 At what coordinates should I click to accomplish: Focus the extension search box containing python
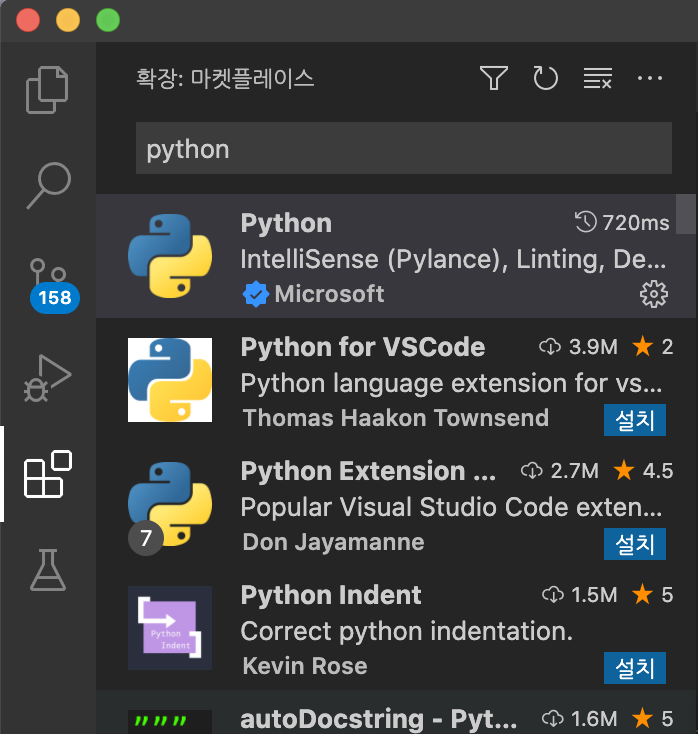click(404, 148)
